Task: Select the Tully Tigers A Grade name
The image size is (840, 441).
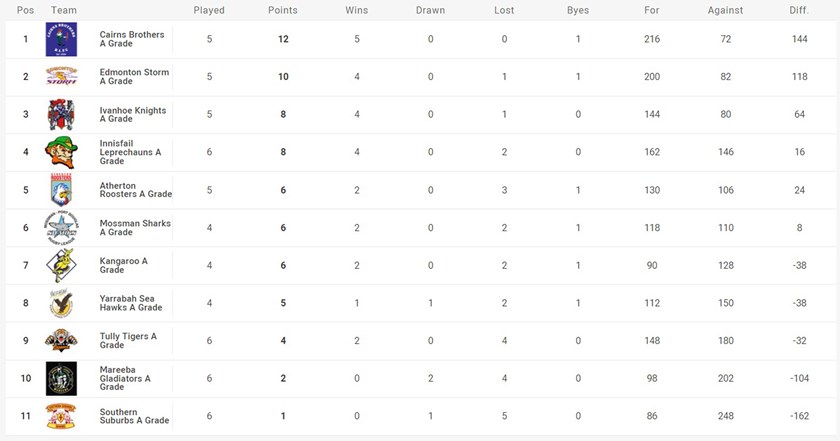Action: click(x=128, y=341)
